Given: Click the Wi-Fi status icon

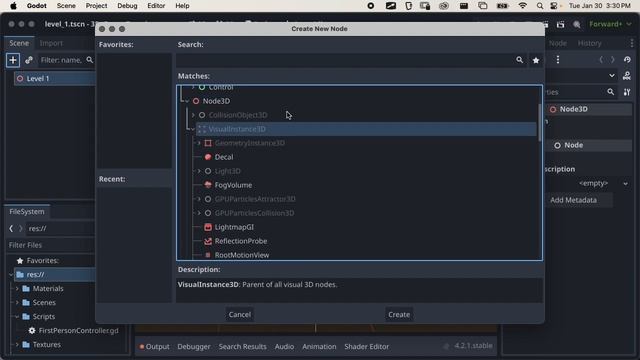Looking at the screenshot, I should (x=522, y=6).
